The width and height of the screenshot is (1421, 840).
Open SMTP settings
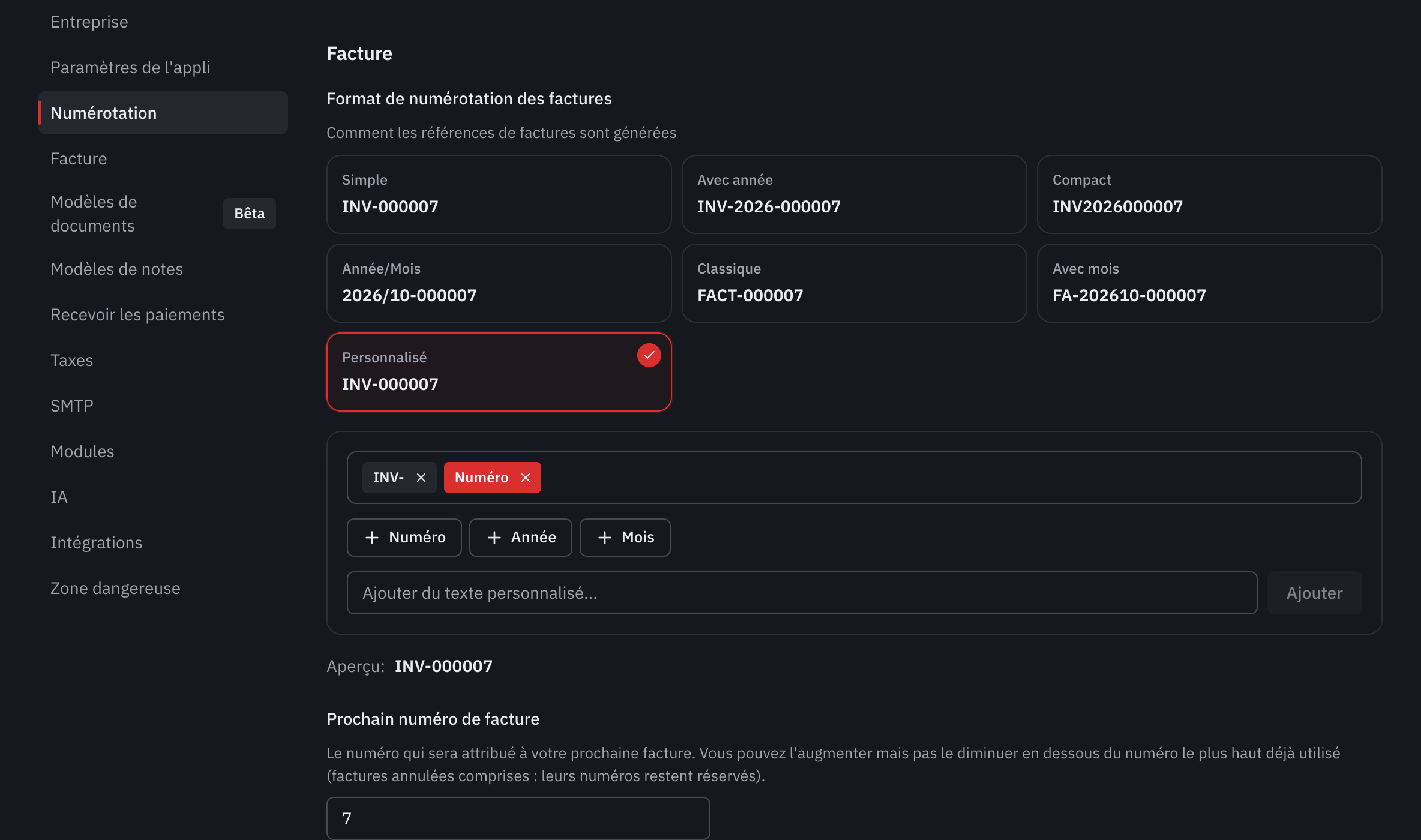tap(163, 406)
